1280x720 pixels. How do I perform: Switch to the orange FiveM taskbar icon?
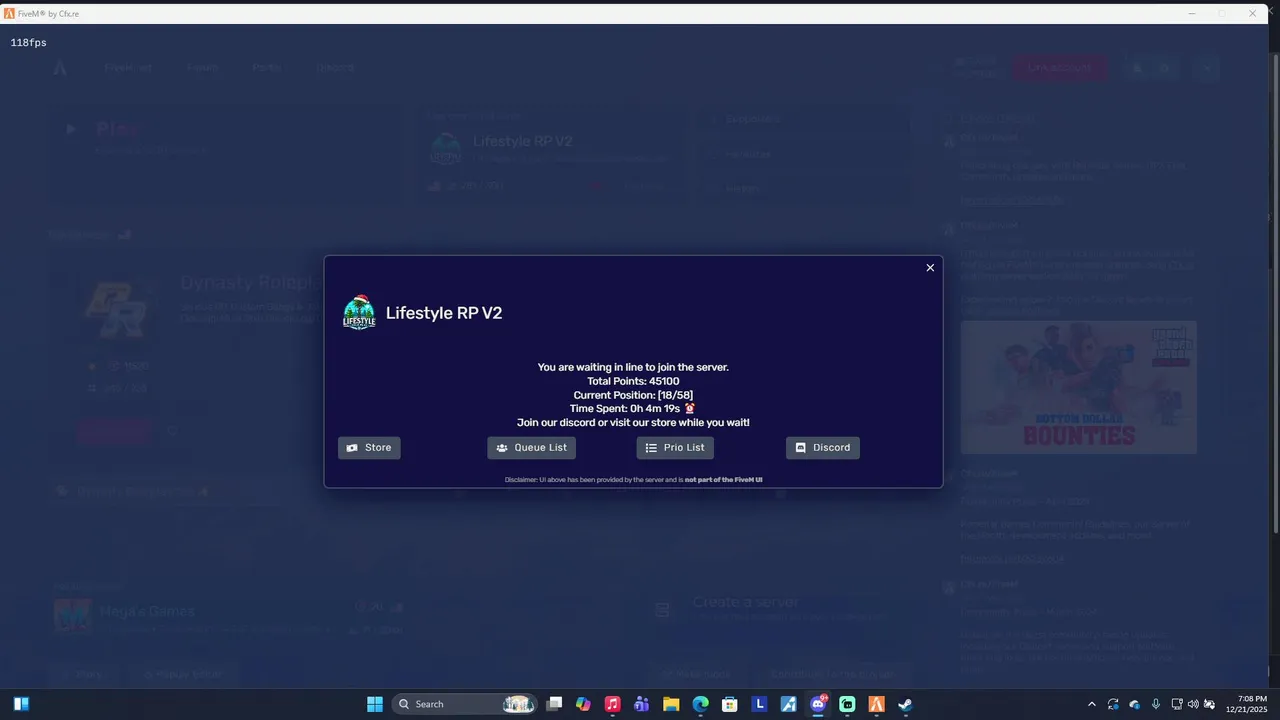[876, 704]
